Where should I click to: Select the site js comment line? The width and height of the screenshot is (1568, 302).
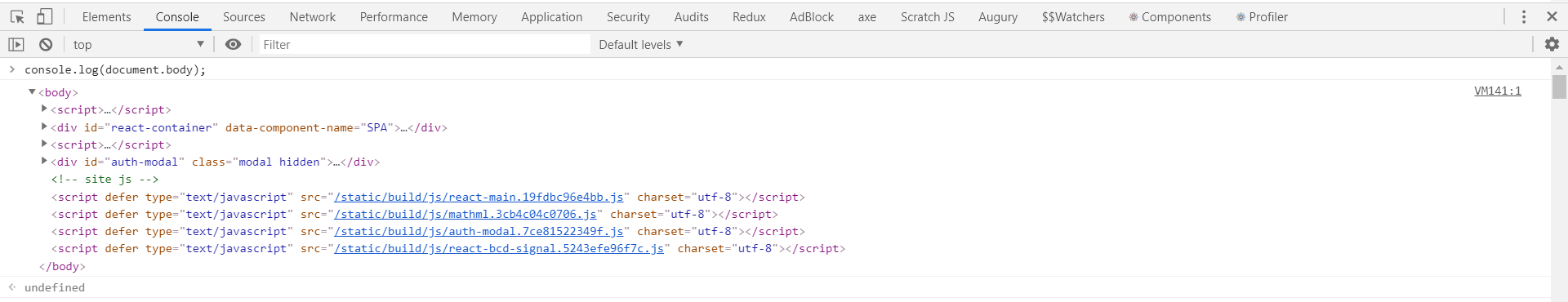coord(105,179)
